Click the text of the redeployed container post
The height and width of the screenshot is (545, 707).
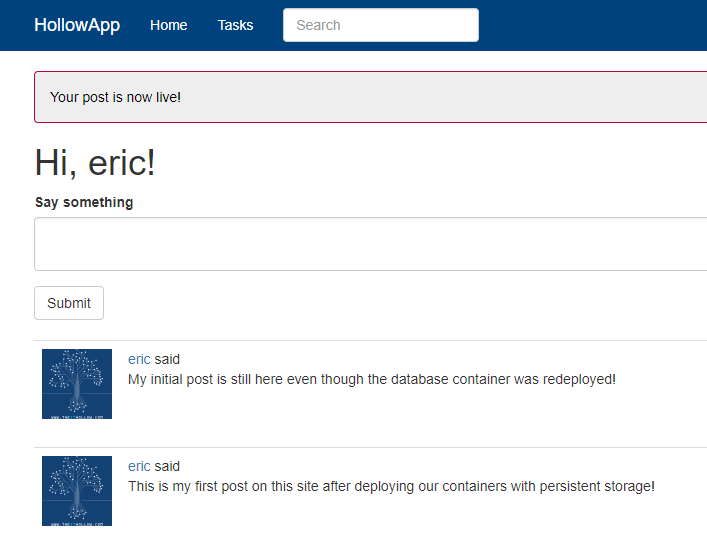click(372, 379)
